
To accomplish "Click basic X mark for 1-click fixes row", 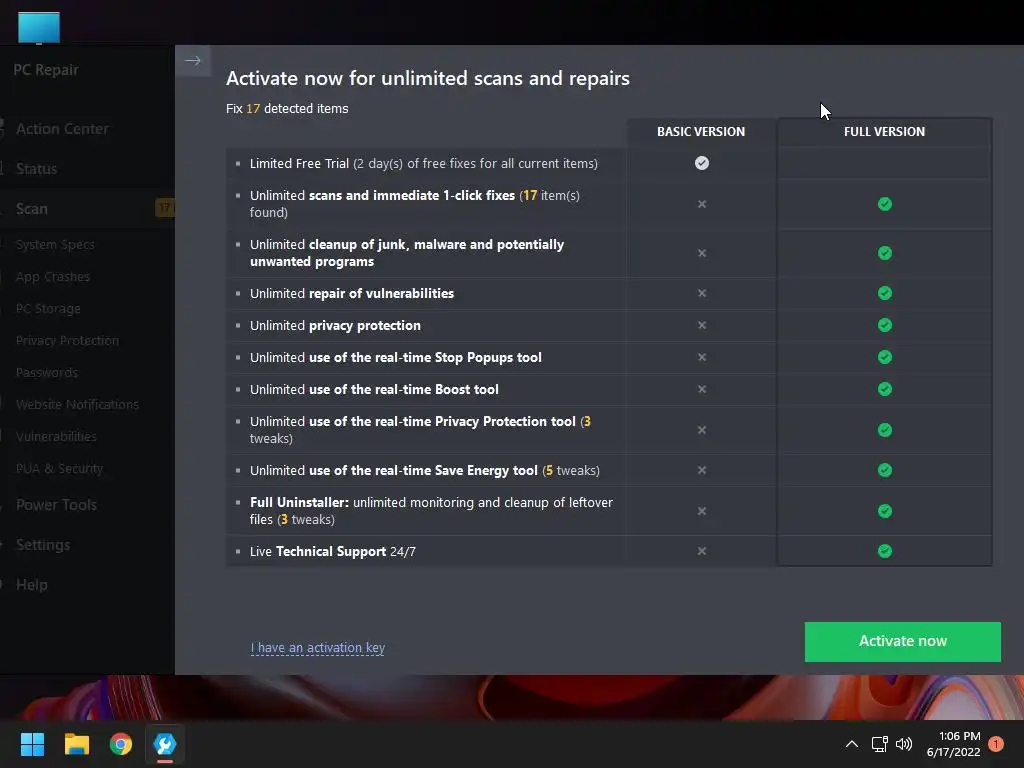I will (x=702, y=204).
